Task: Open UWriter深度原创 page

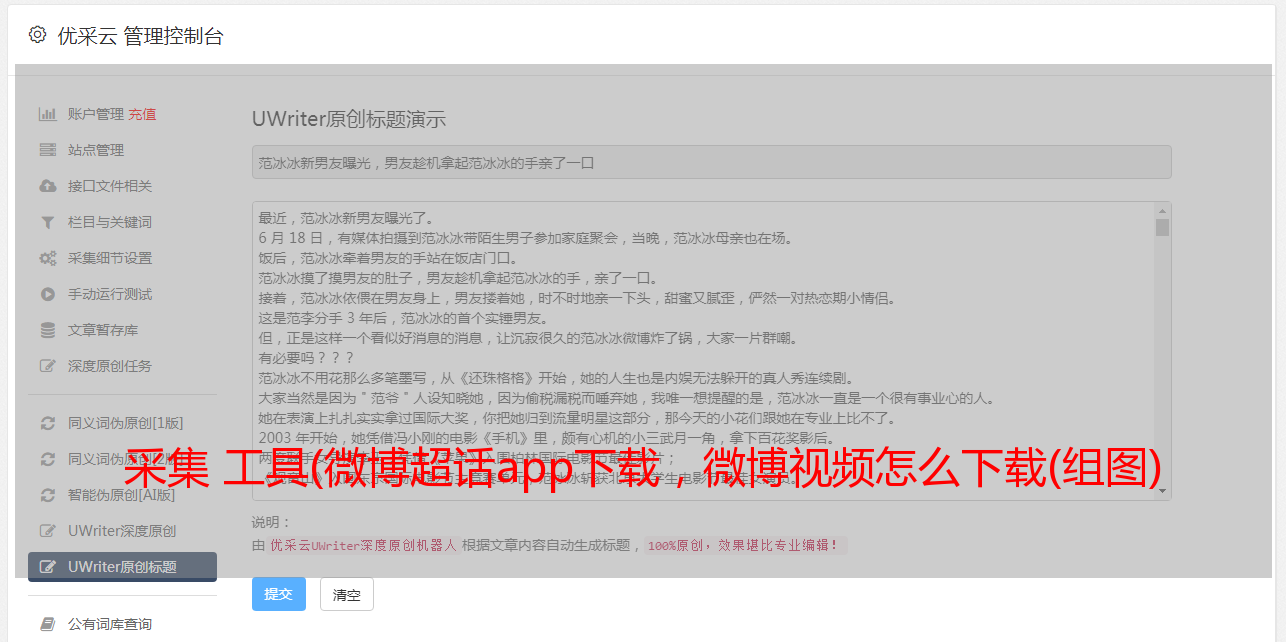Action: (122, 531)
